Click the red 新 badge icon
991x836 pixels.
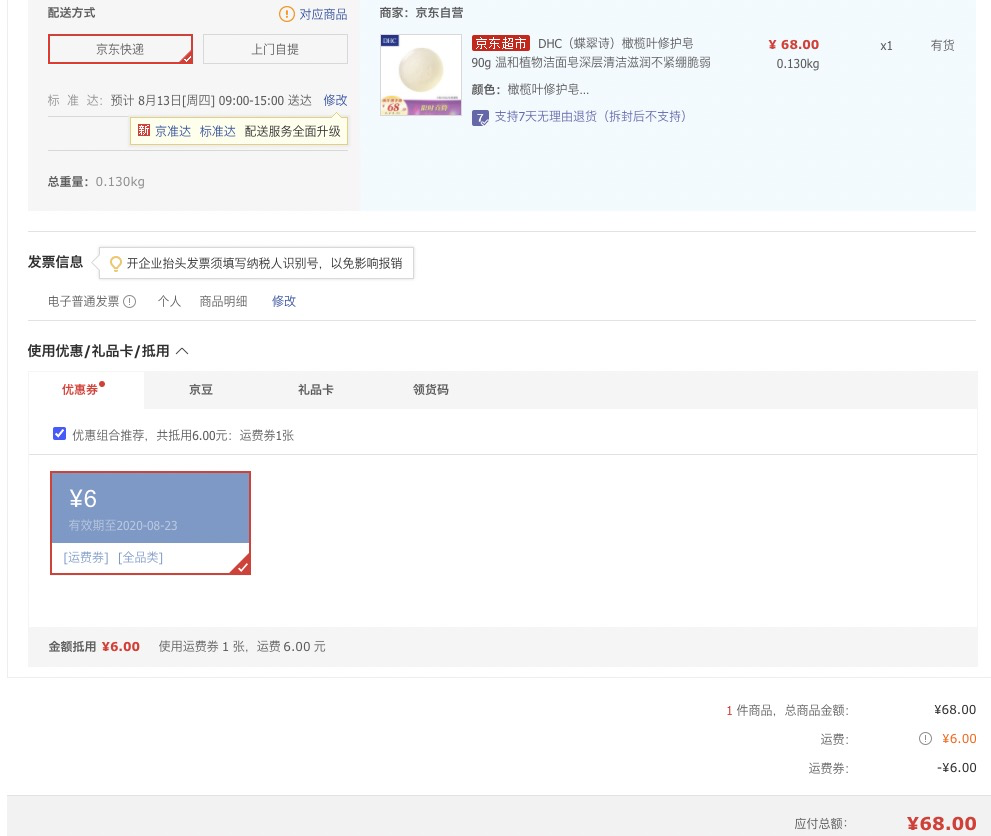(x=143, y=131)
